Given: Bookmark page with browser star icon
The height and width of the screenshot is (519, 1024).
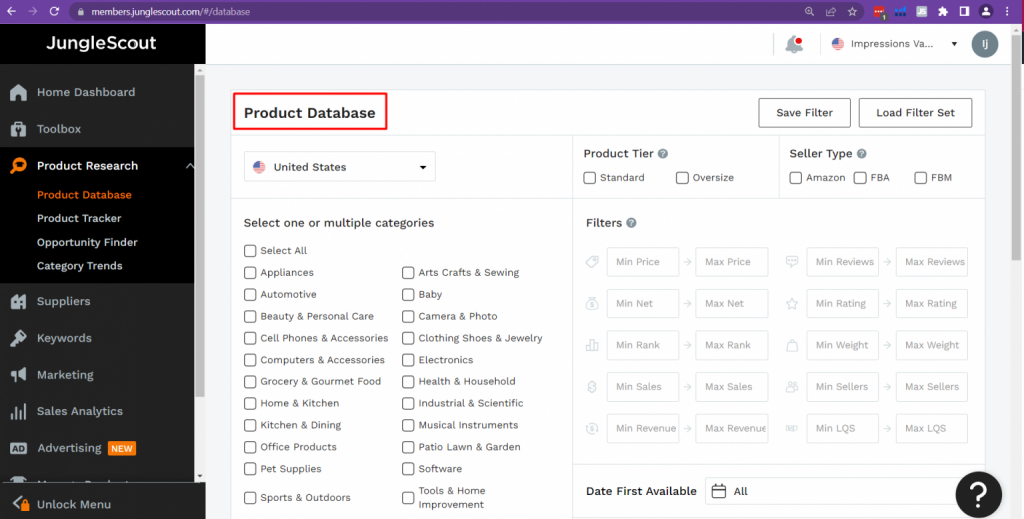Looking at the screenshot, I should (852, 12).
